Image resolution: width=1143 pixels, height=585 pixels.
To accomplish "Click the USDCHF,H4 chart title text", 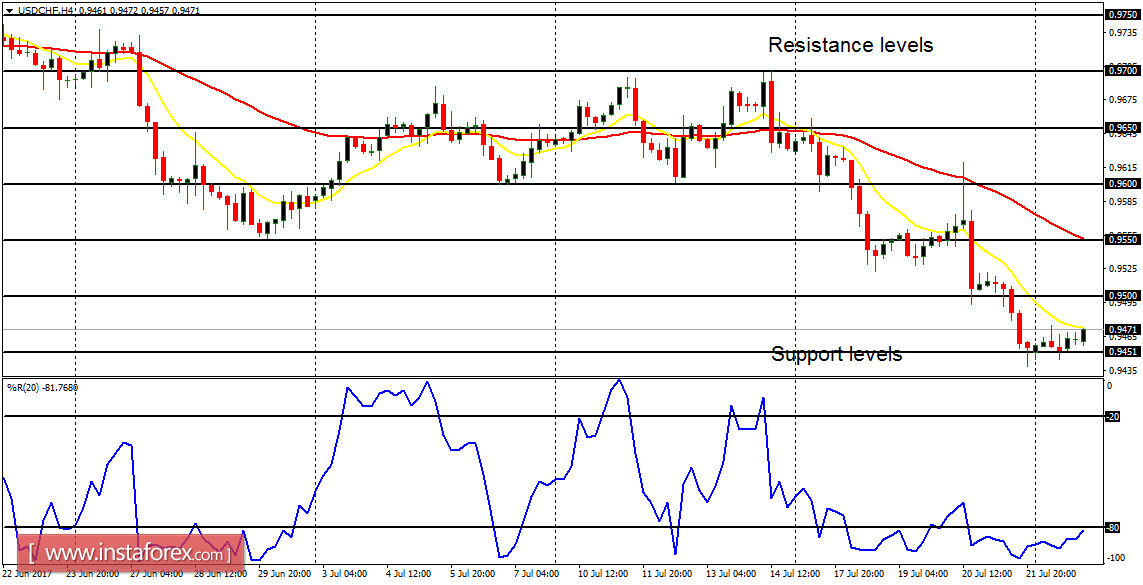I will (46, 10).
